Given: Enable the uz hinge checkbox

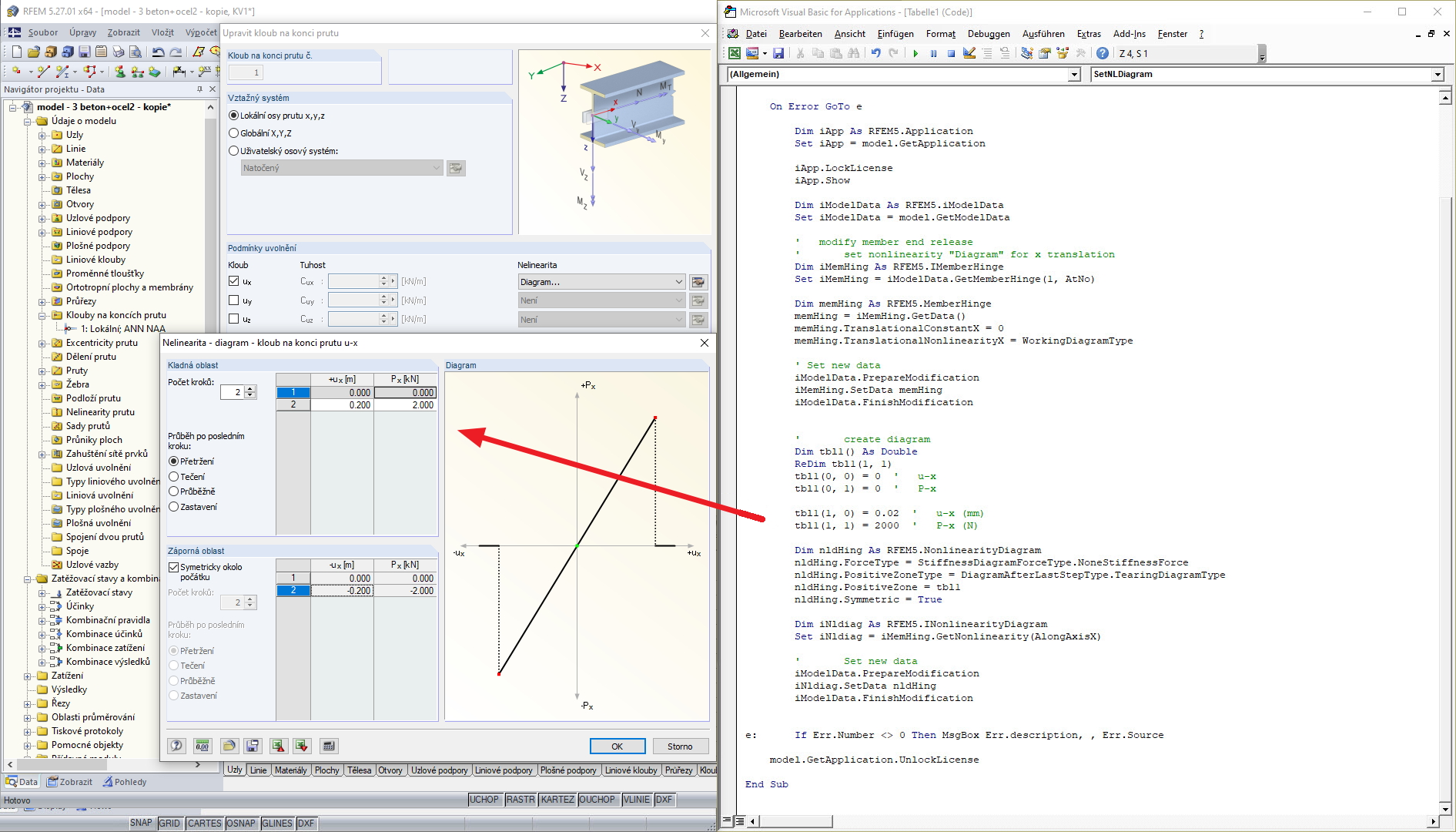Looking at the screenshot, I should click(234, 319).
